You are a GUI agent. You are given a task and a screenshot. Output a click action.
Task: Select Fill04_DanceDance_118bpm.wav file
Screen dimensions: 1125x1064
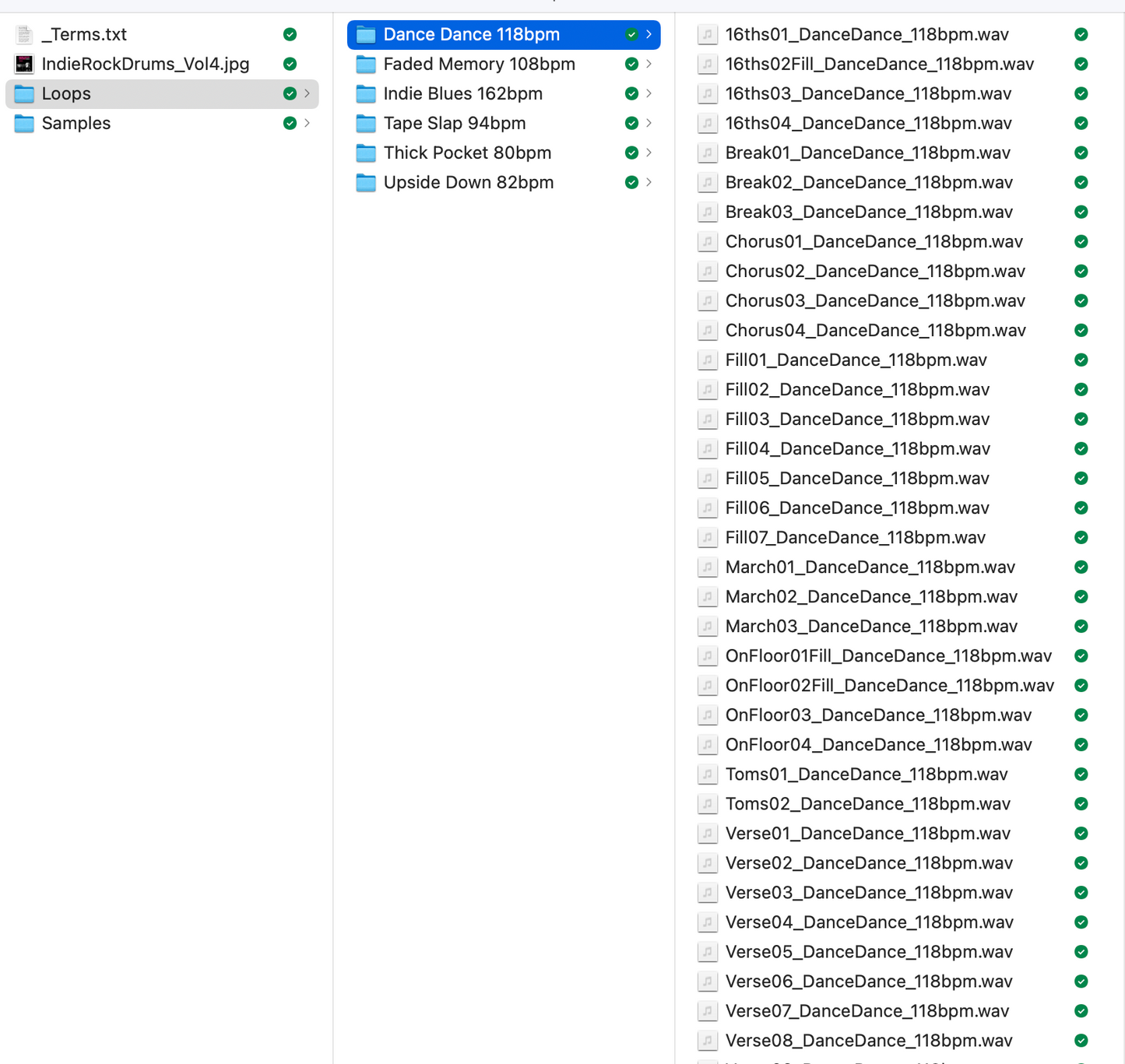coord(857,448)
